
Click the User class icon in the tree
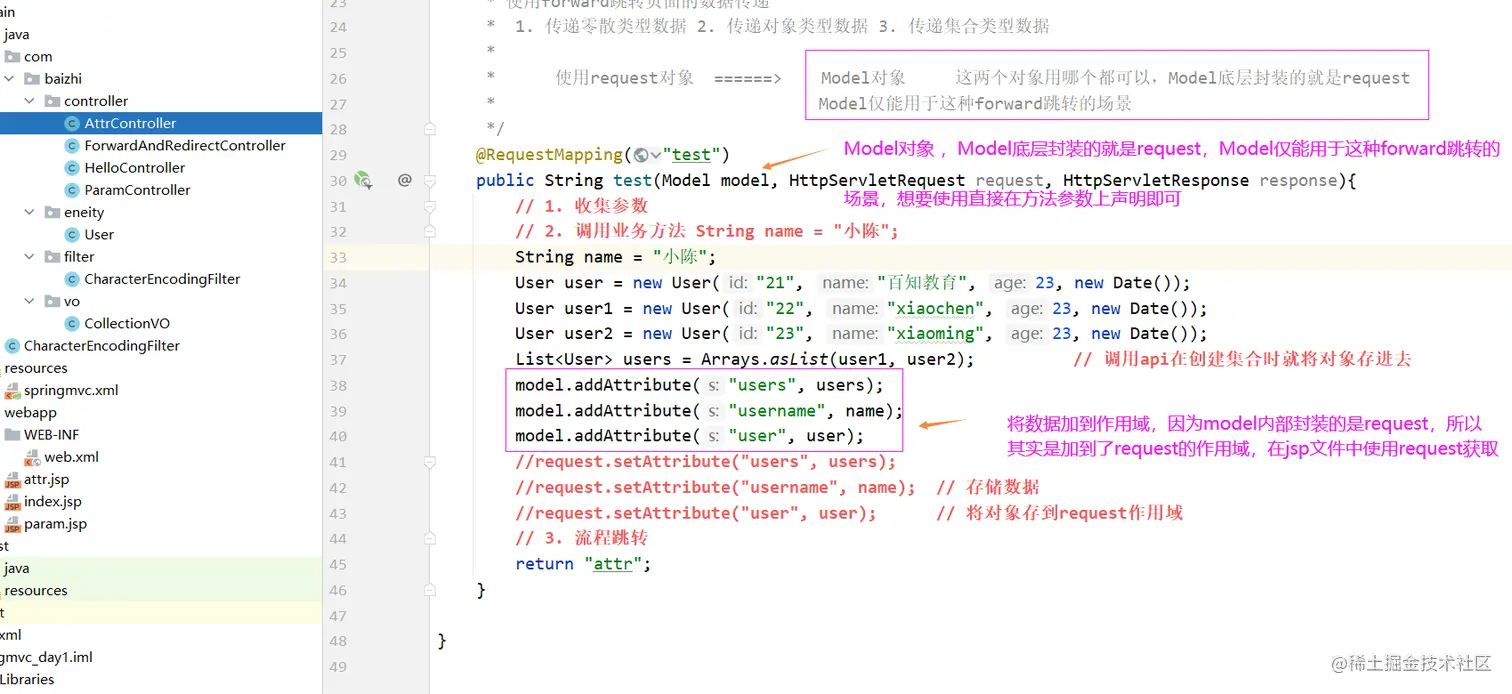pos(72,234)
